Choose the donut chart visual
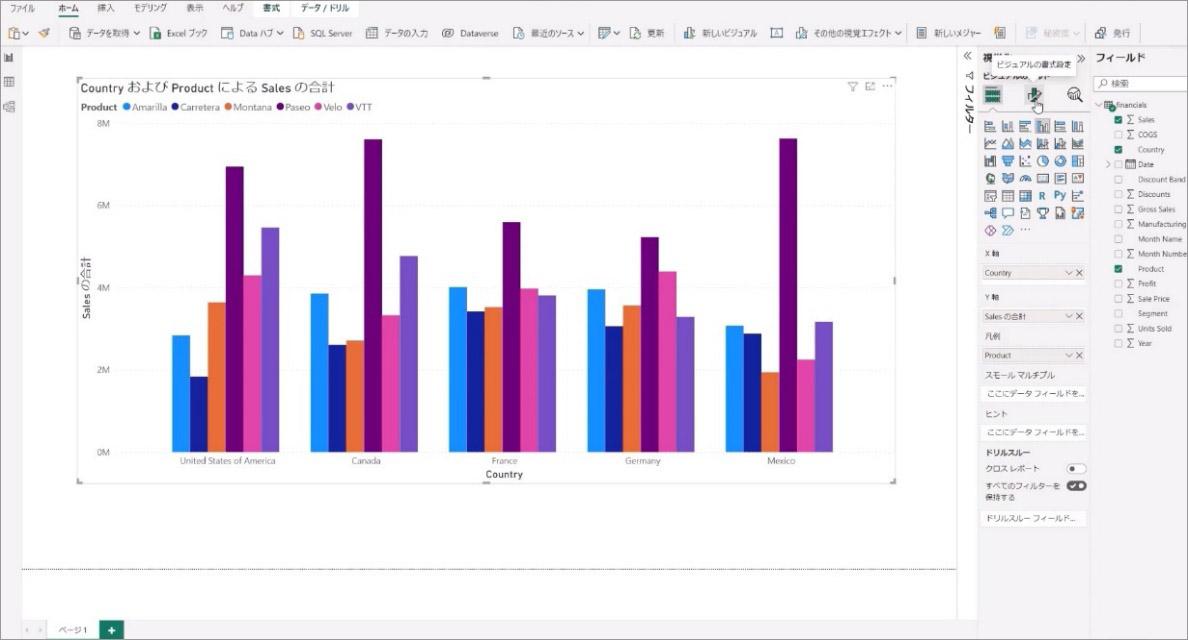 [x=1058, y=161]
